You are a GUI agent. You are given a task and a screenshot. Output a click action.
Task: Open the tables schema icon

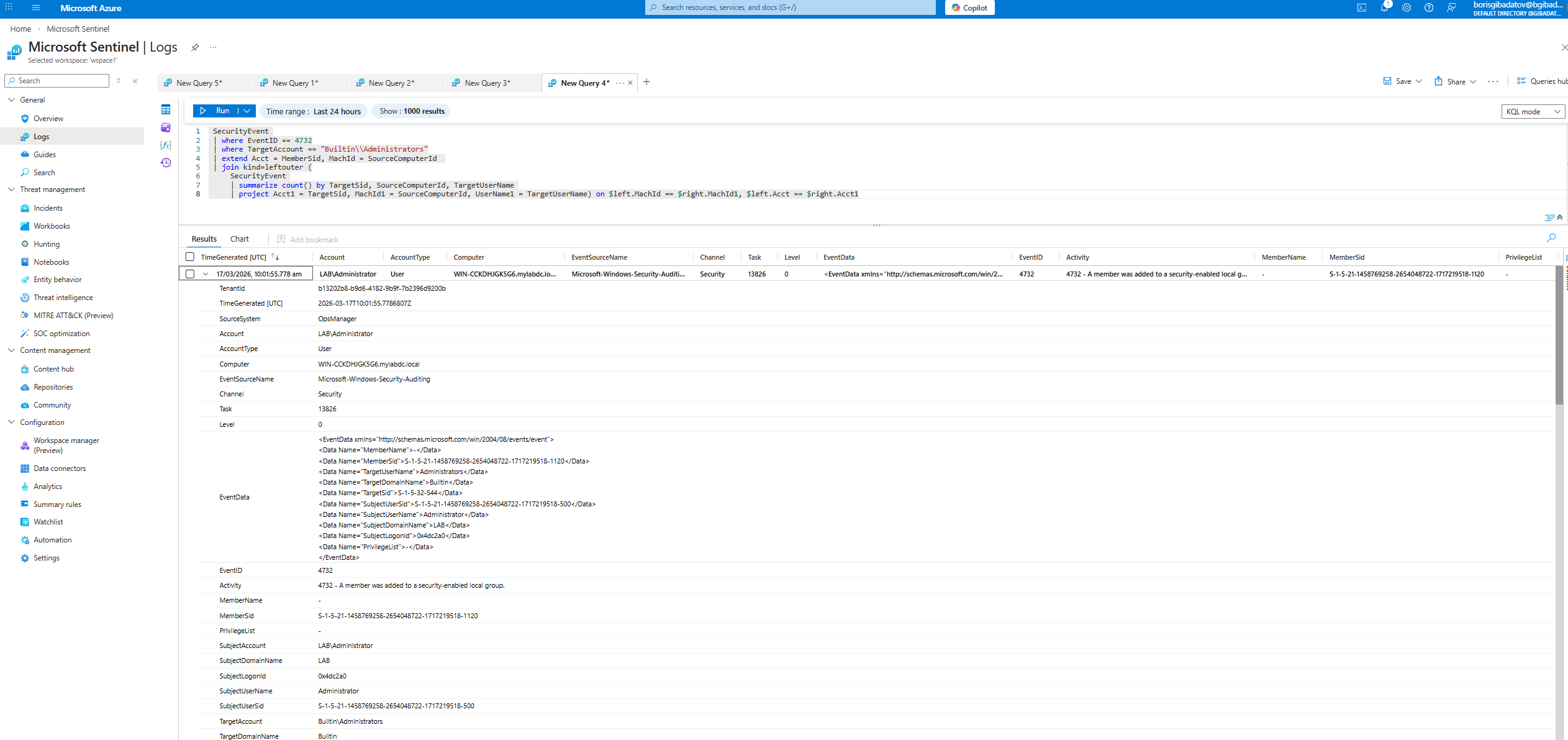[x=166, y=109]
